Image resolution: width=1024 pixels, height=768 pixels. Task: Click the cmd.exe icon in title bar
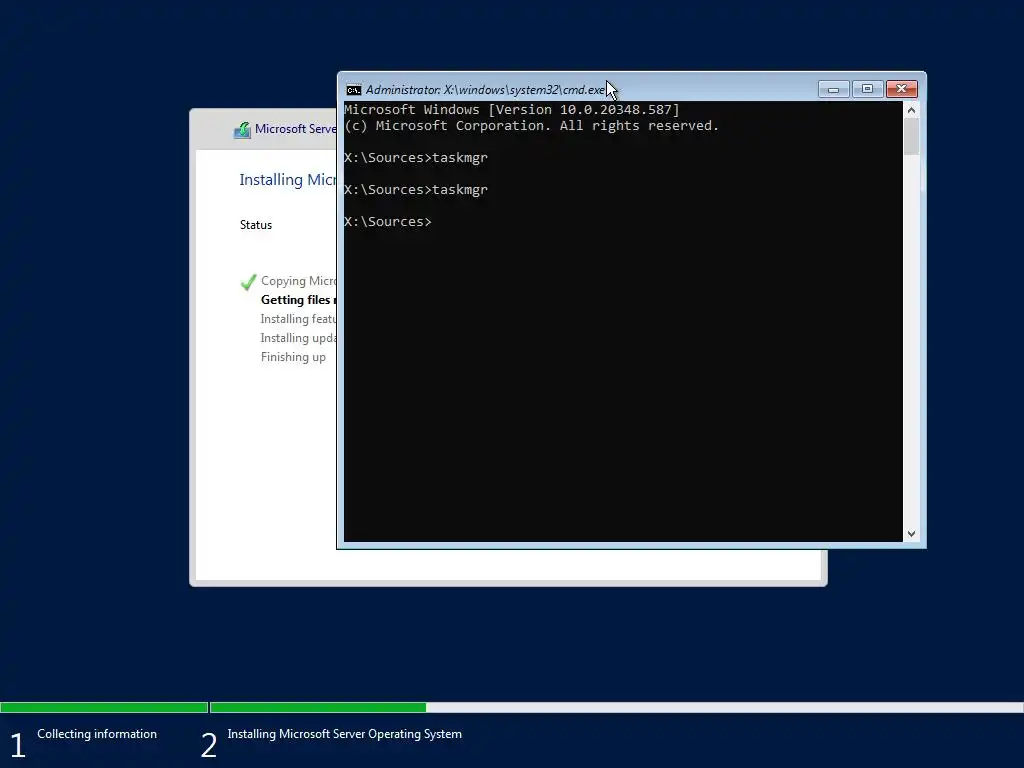tap(353, 90)
